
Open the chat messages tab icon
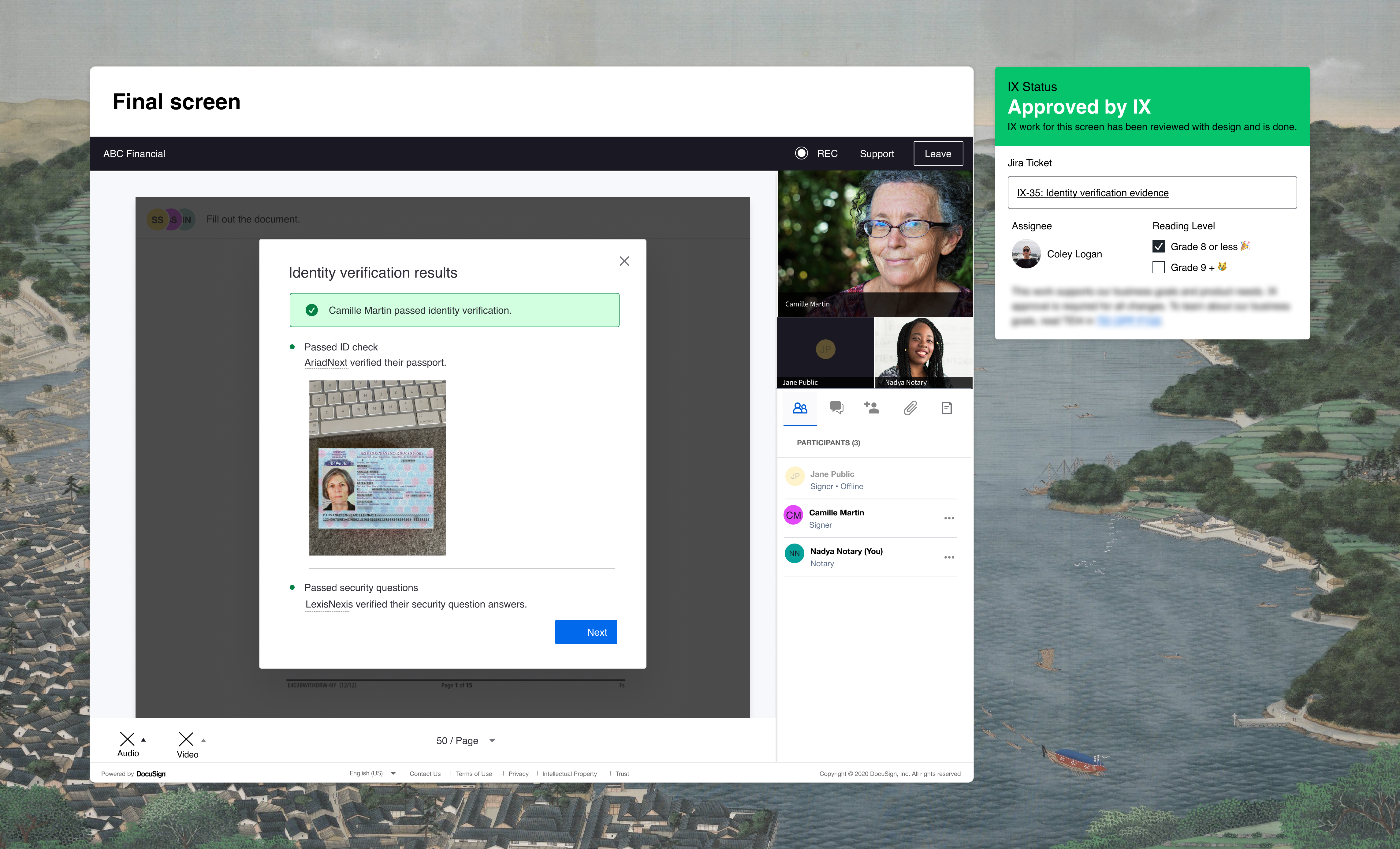[836, 408]
